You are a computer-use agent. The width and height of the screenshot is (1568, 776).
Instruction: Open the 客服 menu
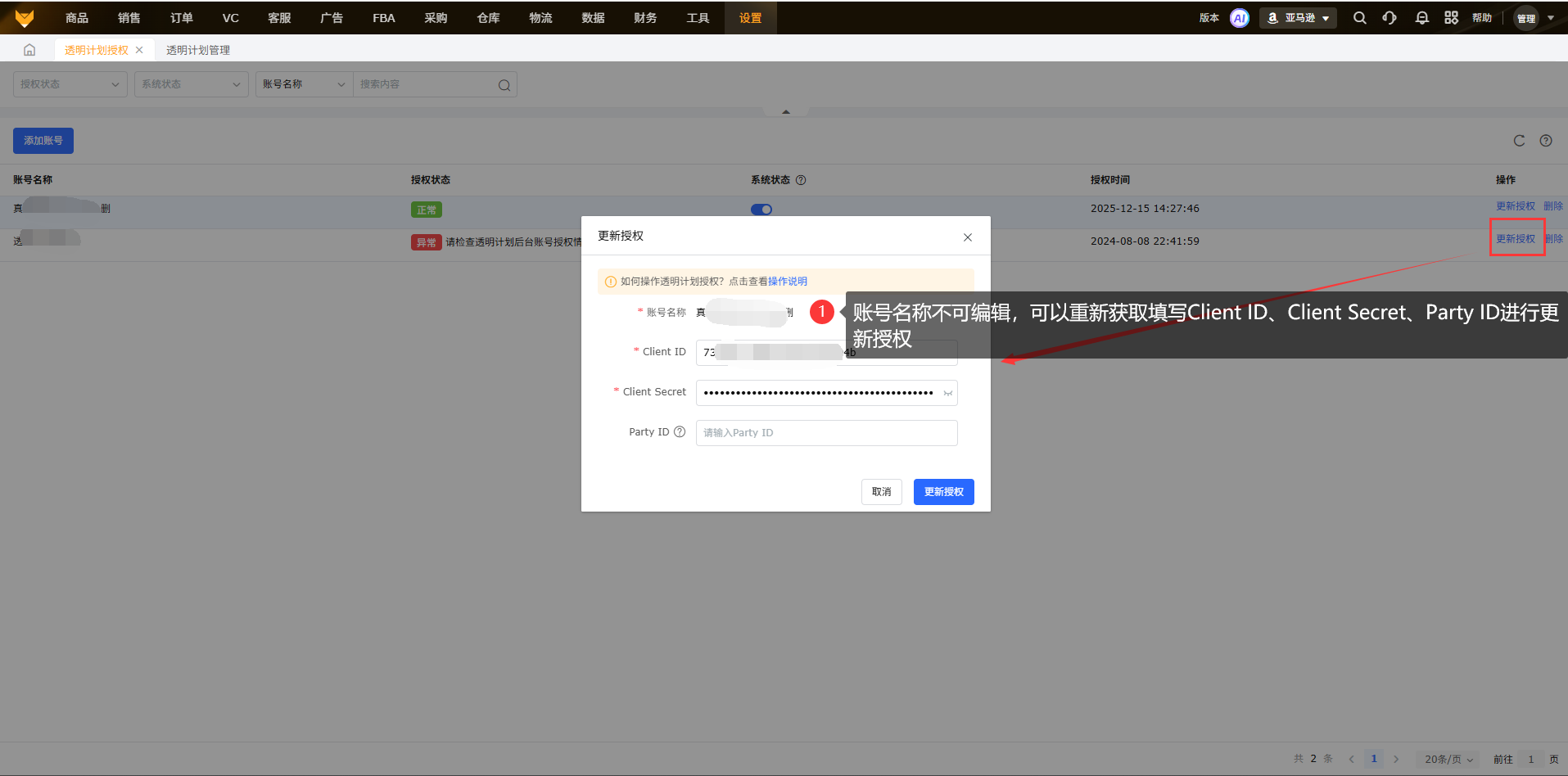point(280,18)
